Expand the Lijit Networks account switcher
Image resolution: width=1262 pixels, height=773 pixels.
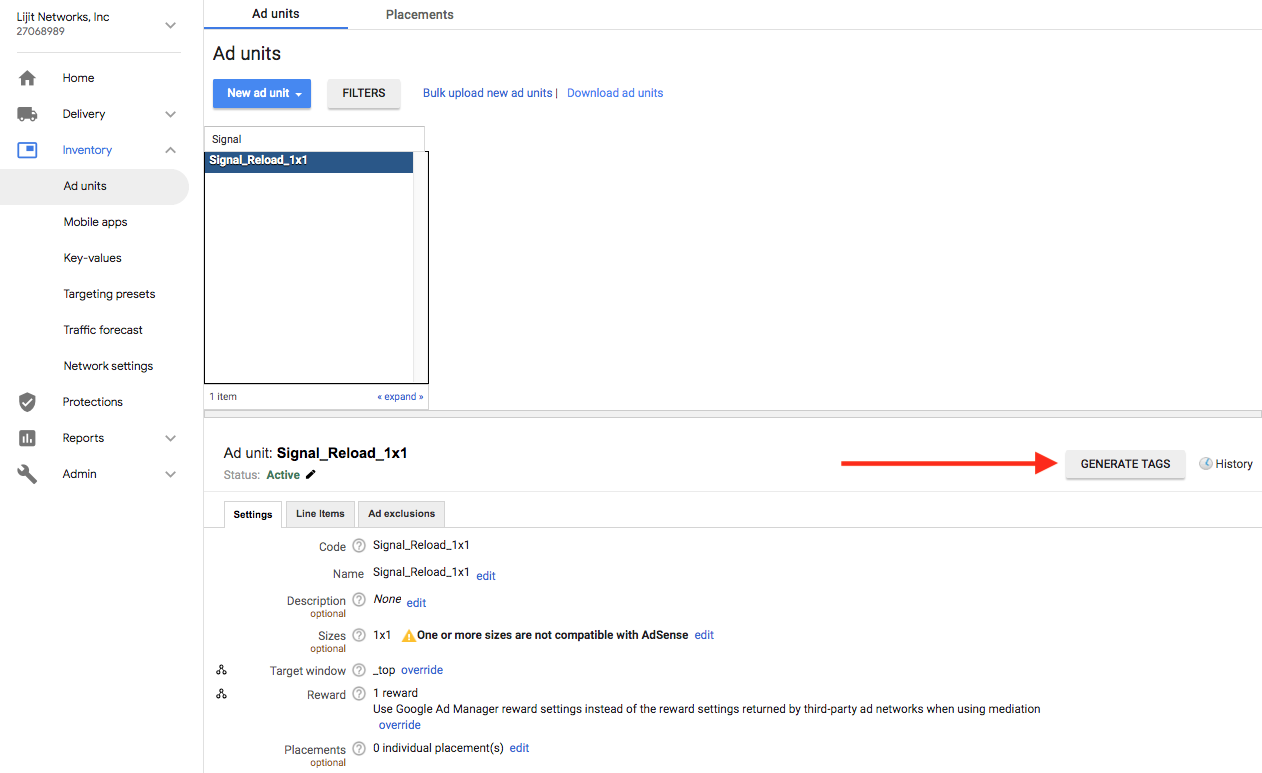click(x=170, y=25)
